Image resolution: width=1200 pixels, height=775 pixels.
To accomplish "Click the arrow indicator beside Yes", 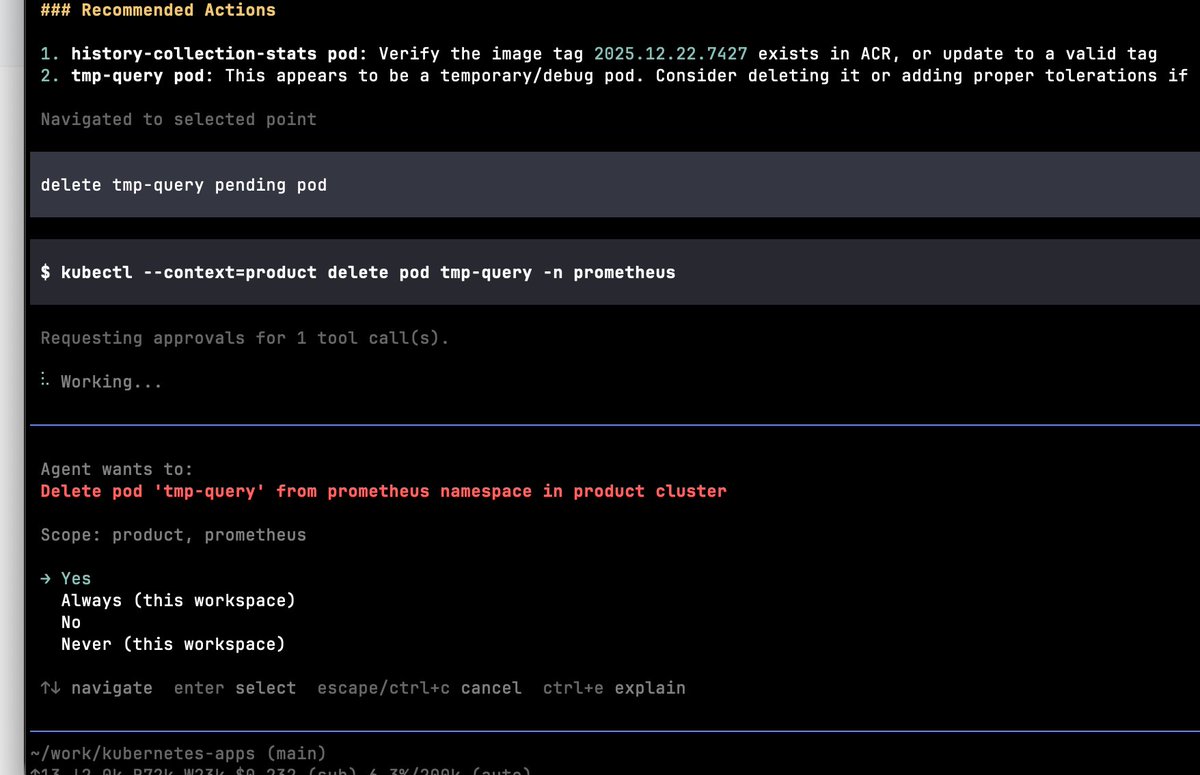I will (46, 579).
